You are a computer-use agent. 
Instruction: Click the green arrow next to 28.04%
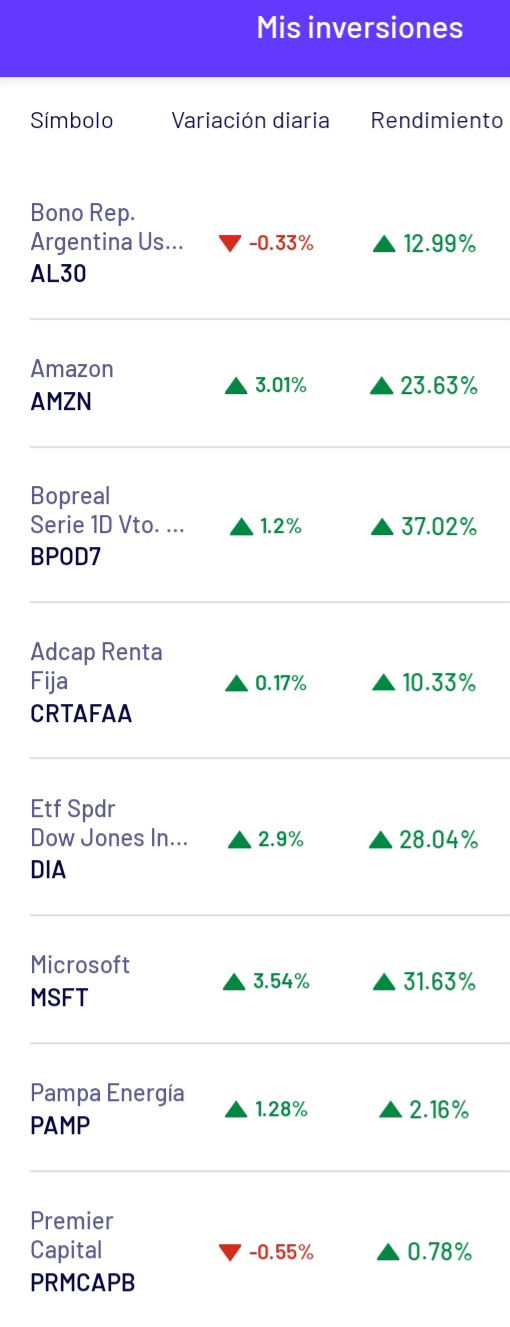coord(381,840)
